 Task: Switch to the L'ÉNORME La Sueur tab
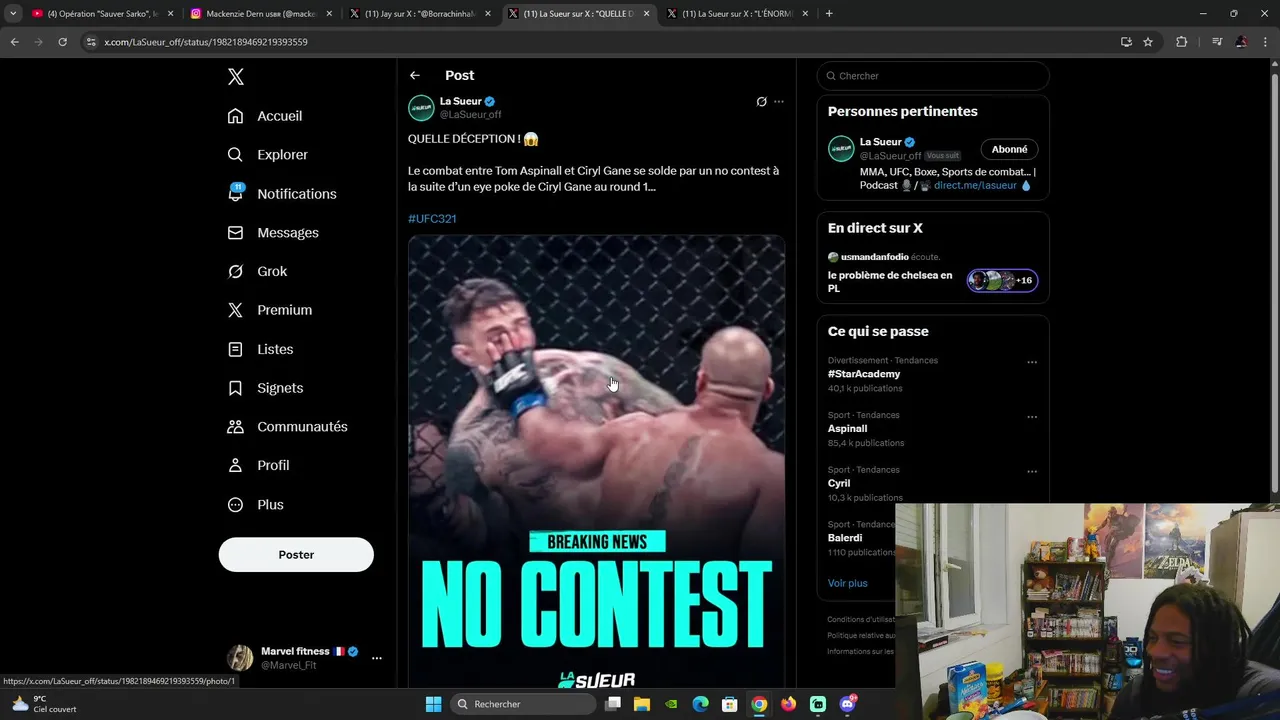tap(738, 14)
